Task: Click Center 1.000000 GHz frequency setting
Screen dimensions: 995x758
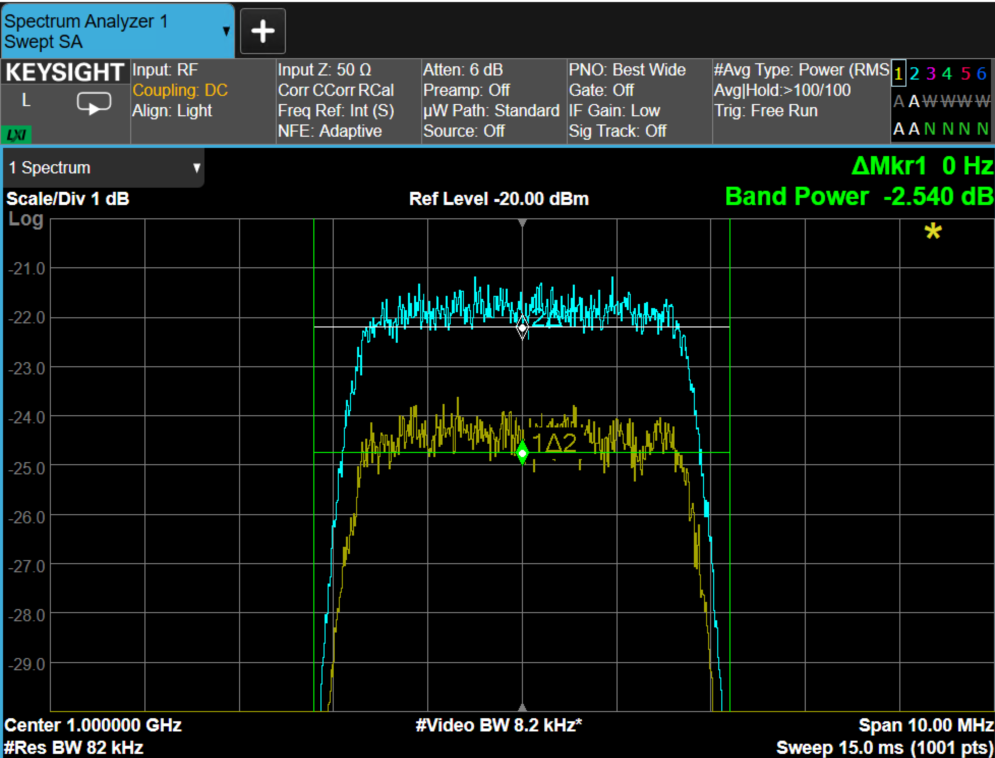Action: (x=93, y=725)
